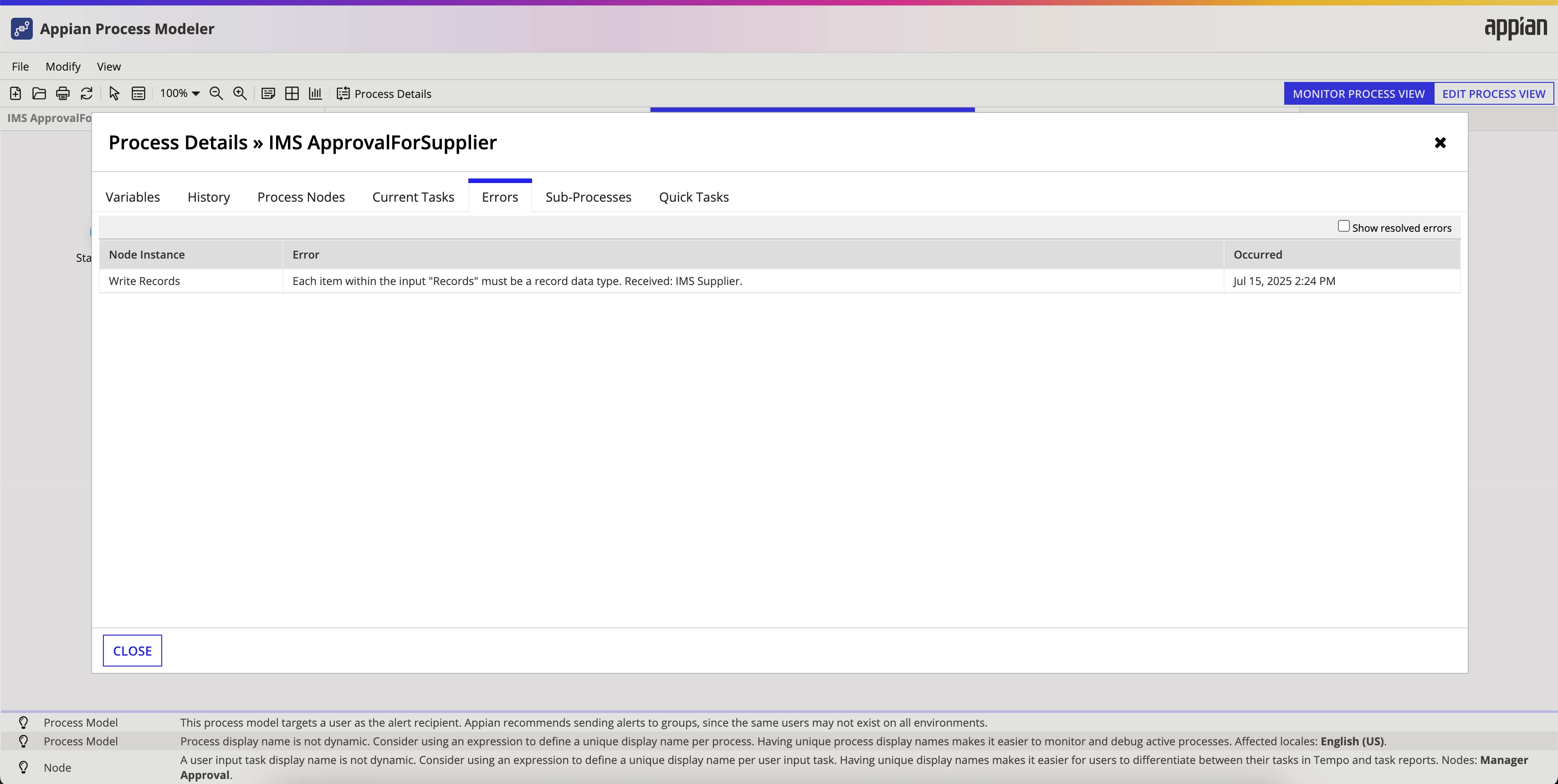This screenshot has height=784, width=1558.
Task: Click the IMS ApprovalFo tab behind the dialog
Action: point(49,118)
